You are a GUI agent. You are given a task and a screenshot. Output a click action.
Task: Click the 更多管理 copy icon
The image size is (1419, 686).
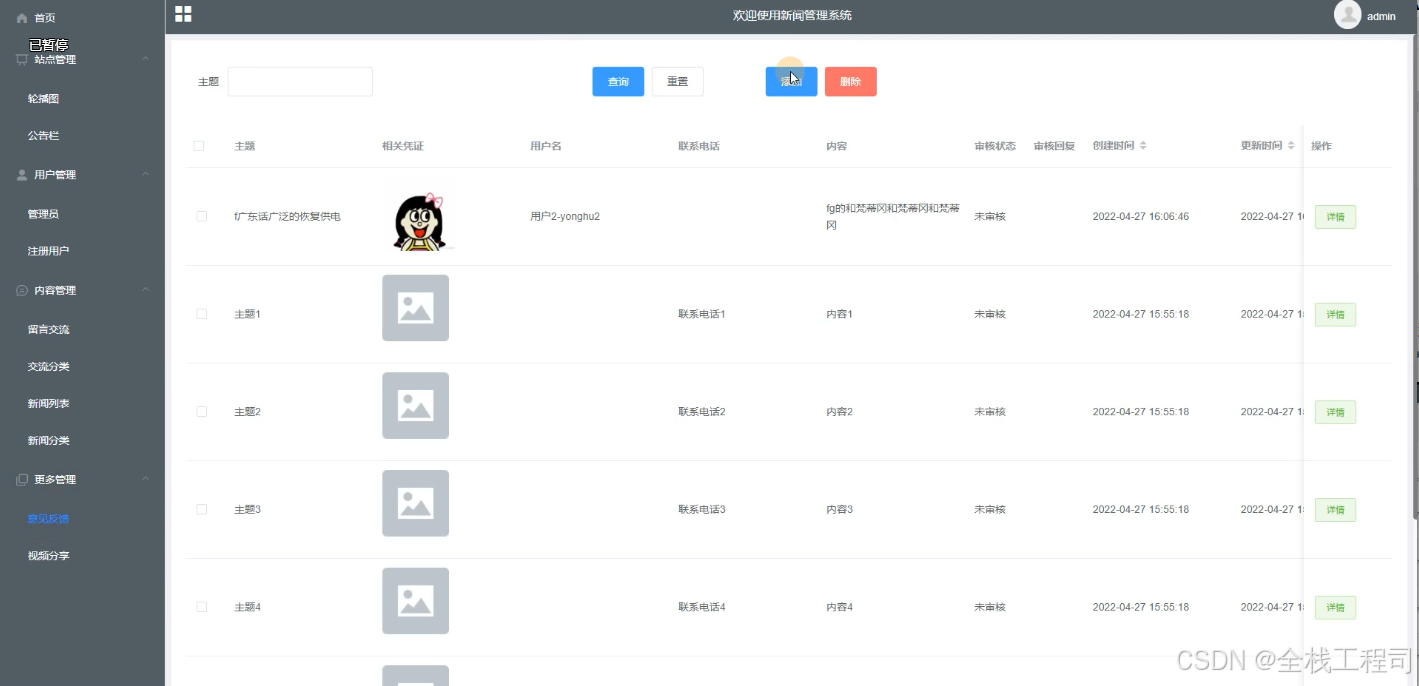click(x=22, y=480)
